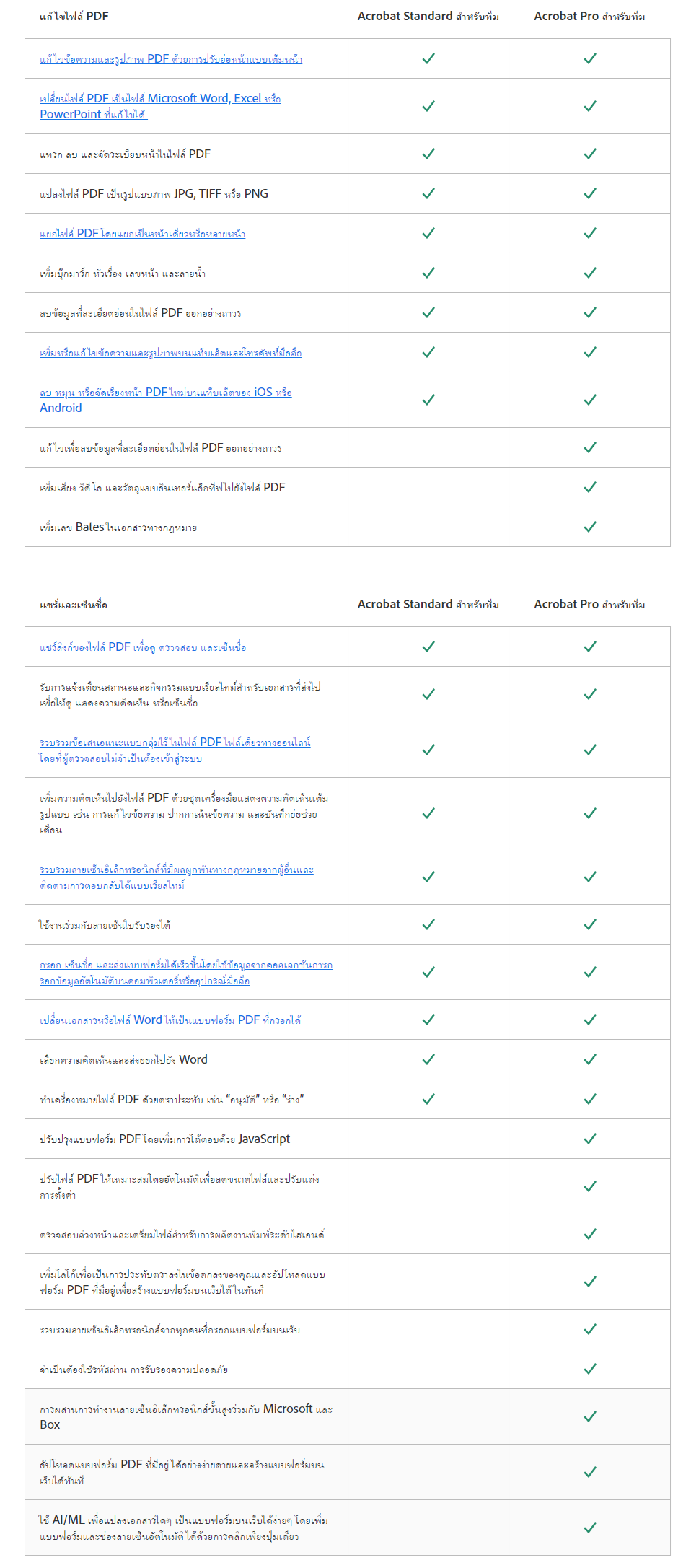Viewport: 691px width, 1568px height.
Task: Click Standard checkmark in JPG, TIFF, PNG row
Action: coord(428,193)
